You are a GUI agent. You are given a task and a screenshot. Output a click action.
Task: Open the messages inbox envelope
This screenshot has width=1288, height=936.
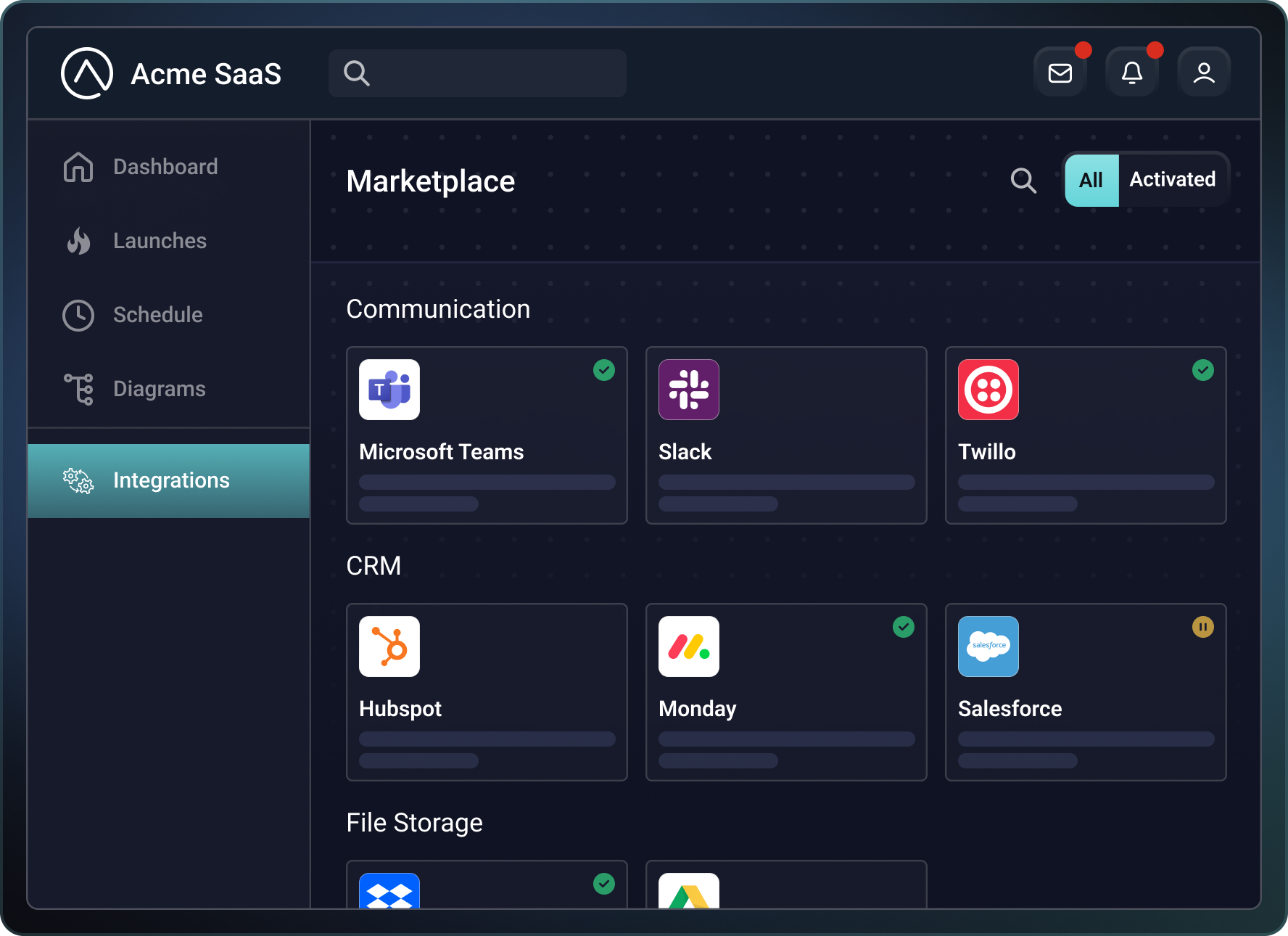[x=1060, y=73]
